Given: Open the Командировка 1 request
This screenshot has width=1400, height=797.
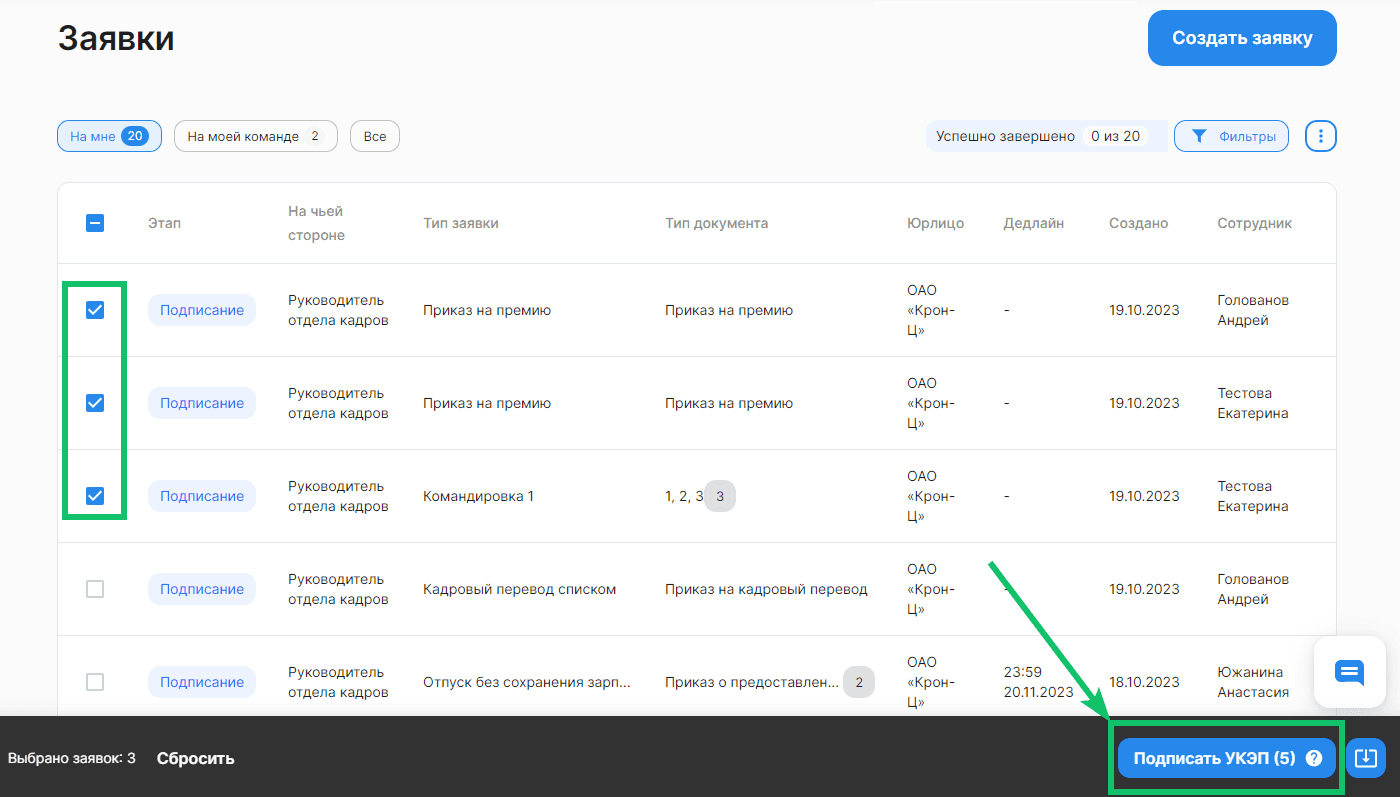Looking at the screenshot, I should 479,496.
